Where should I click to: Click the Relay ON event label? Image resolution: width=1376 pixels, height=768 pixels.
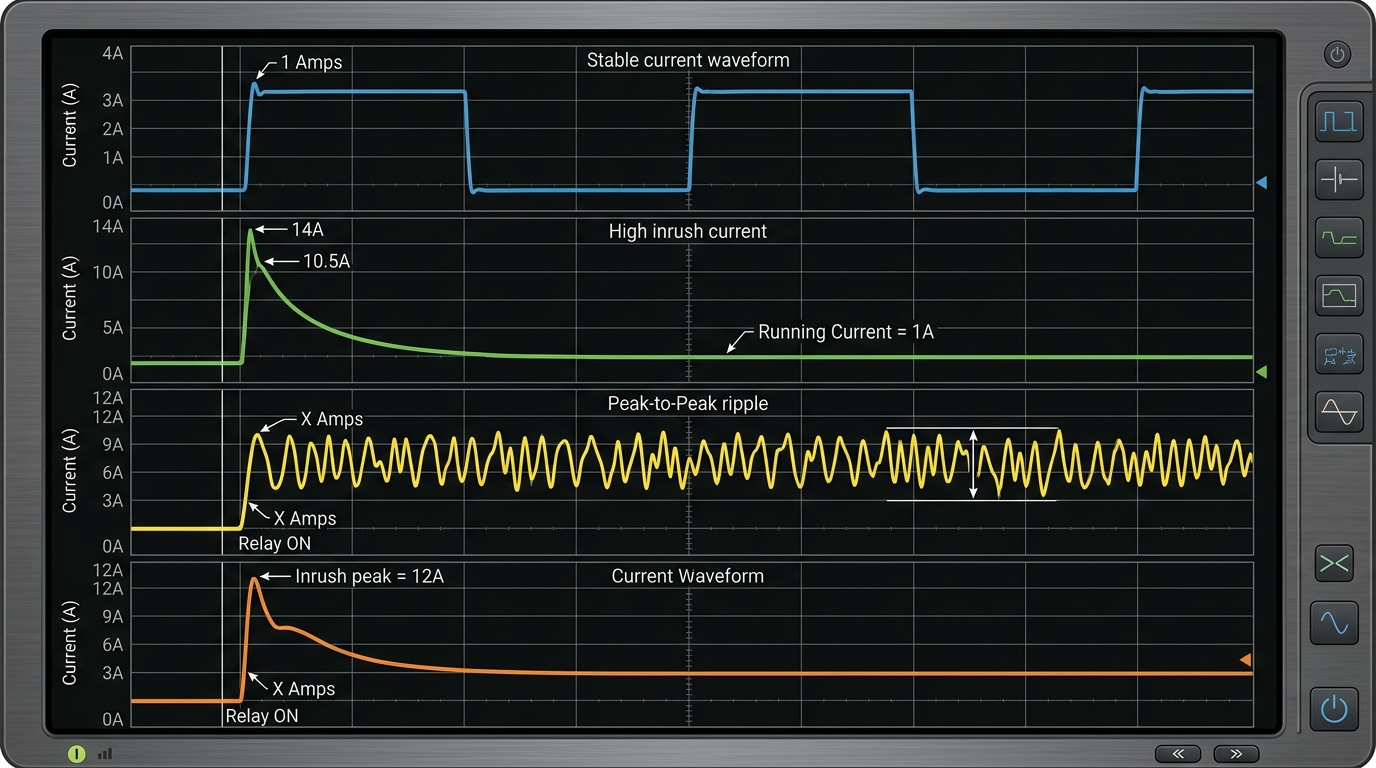coord(275,543)
